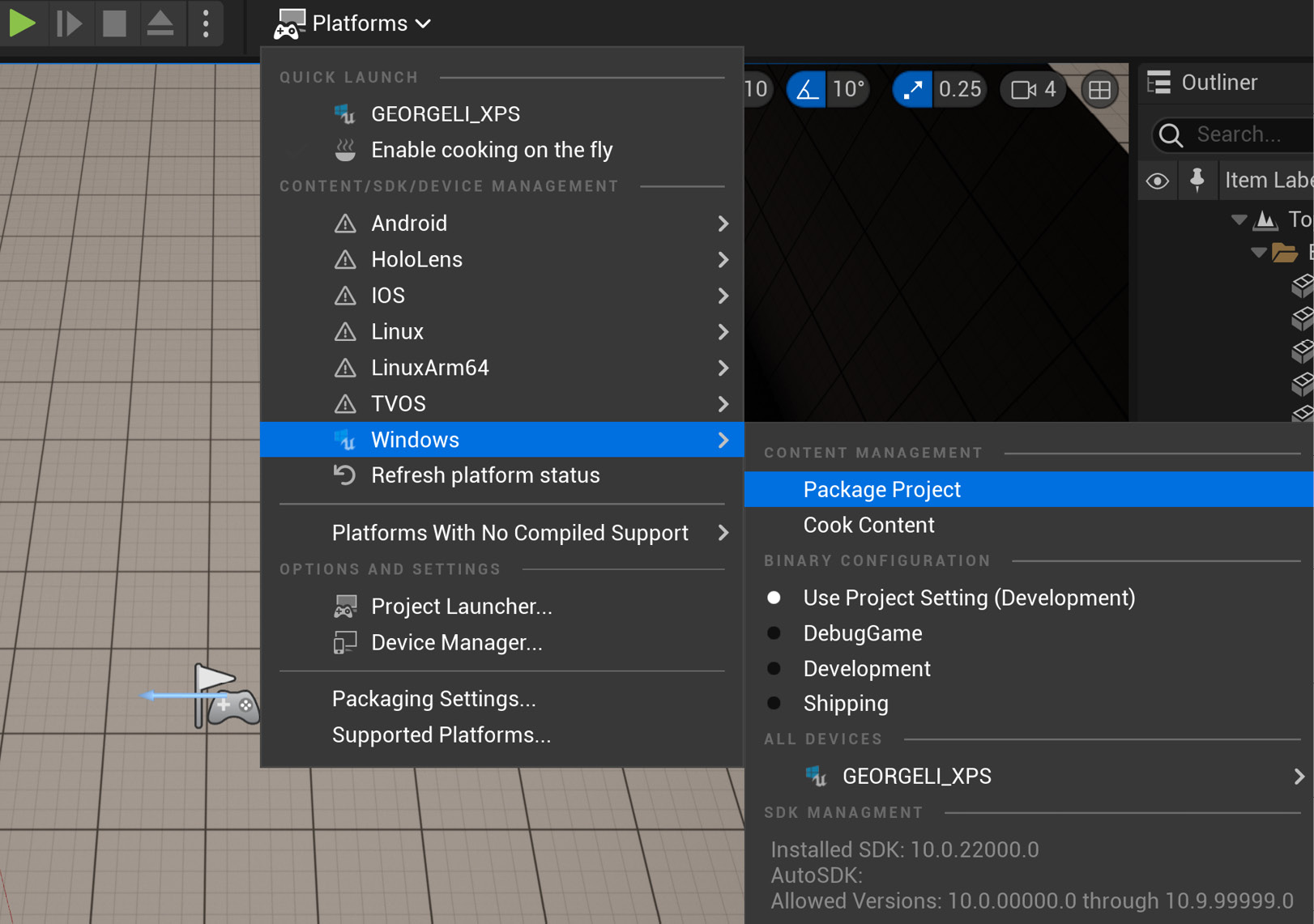Collapse the folder in Outliner tree

(1258, 253)
